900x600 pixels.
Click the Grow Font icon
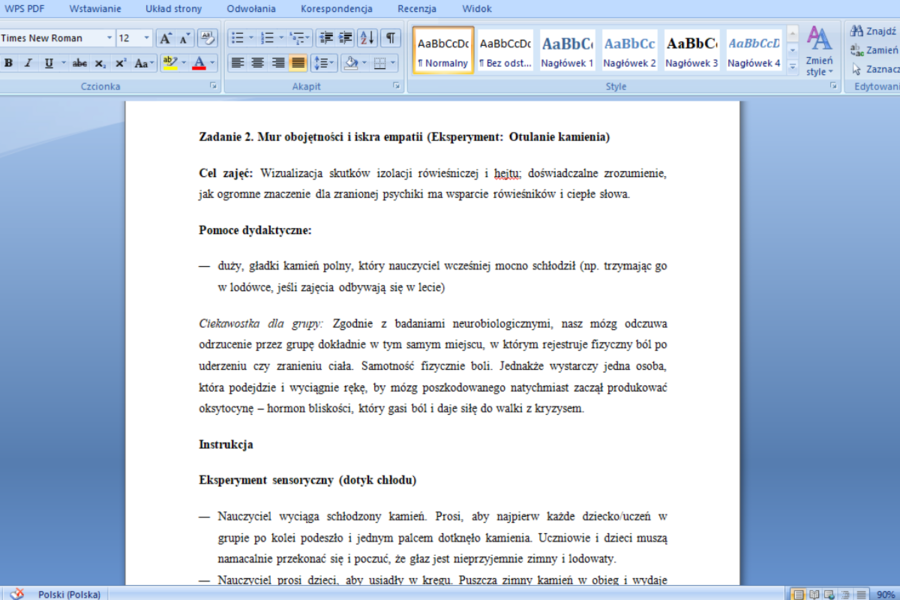165,38
